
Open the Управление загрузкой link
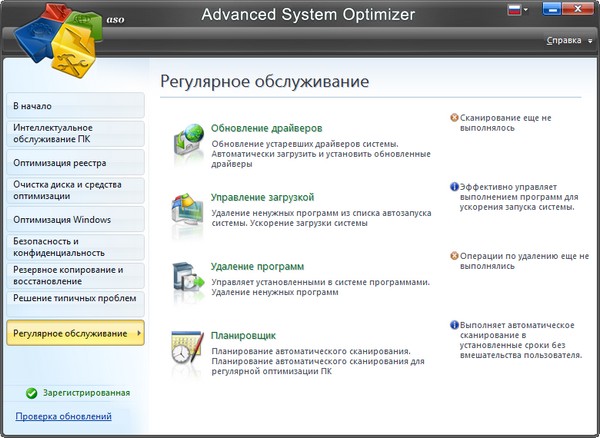coord(263,198)
